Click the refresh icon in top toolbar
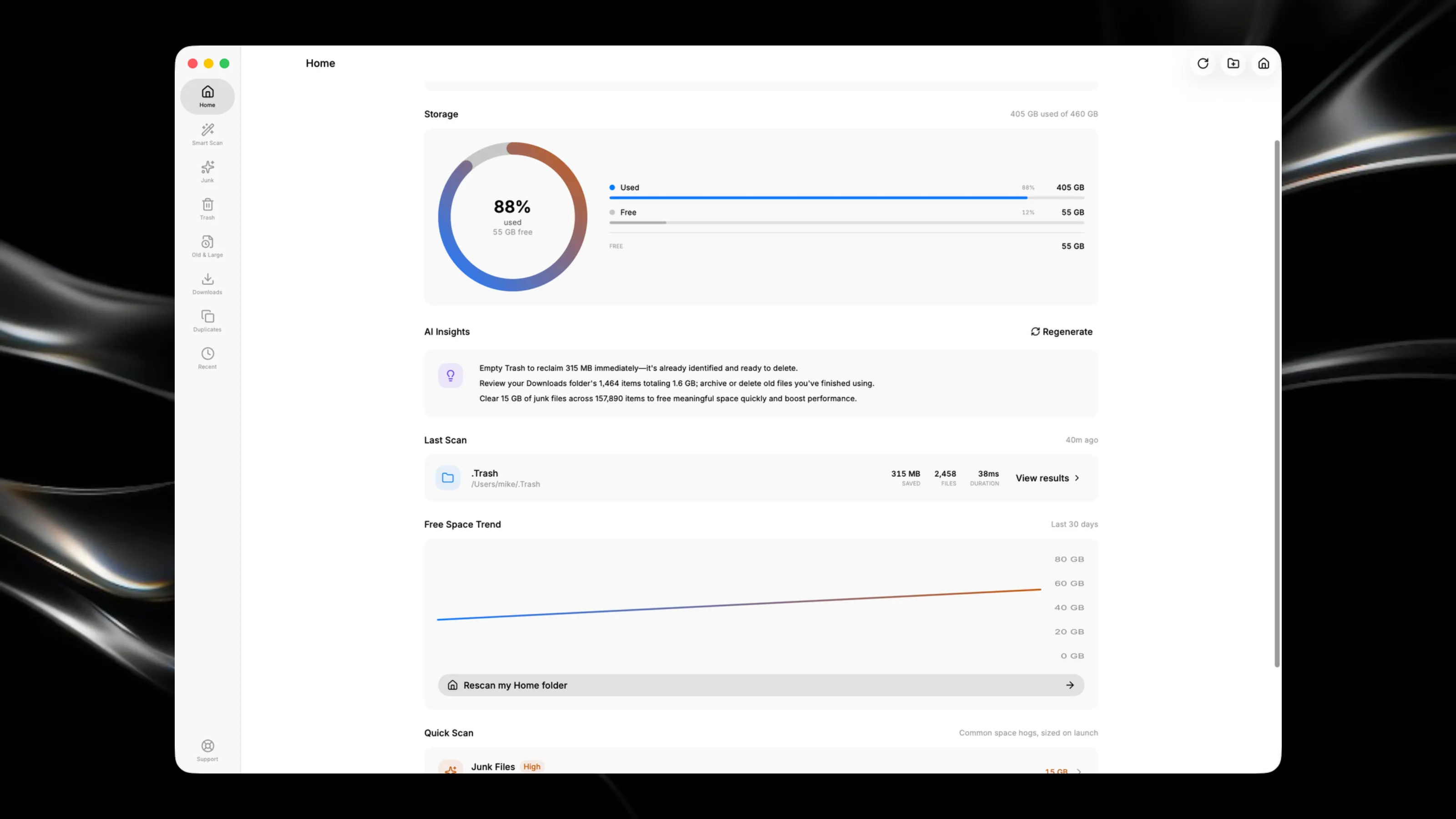1456x819 pixels. pyautogui.click(x=1202, y=63)
